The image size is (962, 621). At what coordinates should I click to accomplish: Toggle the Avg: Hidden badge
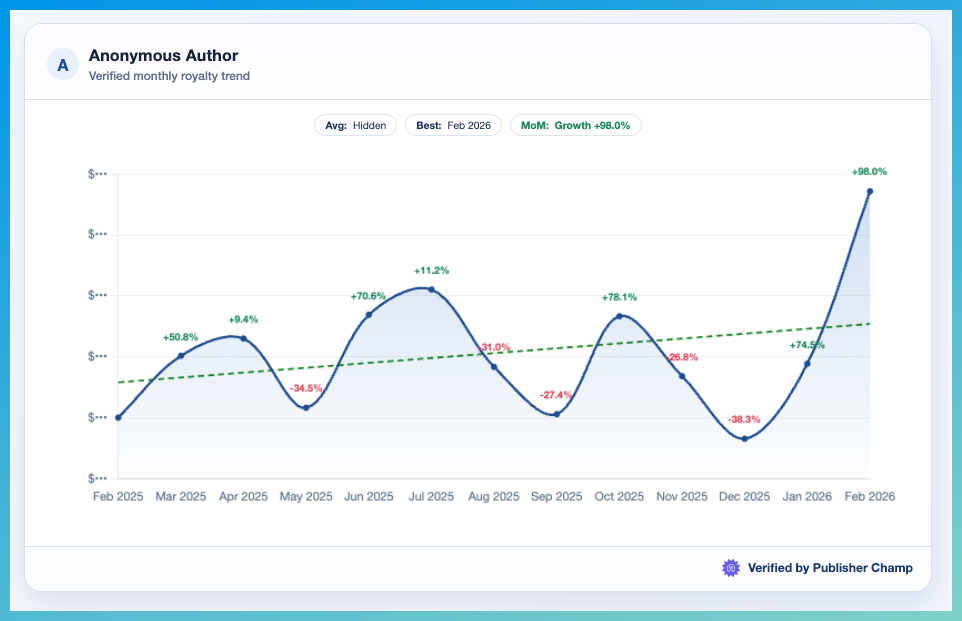(355, 125)
